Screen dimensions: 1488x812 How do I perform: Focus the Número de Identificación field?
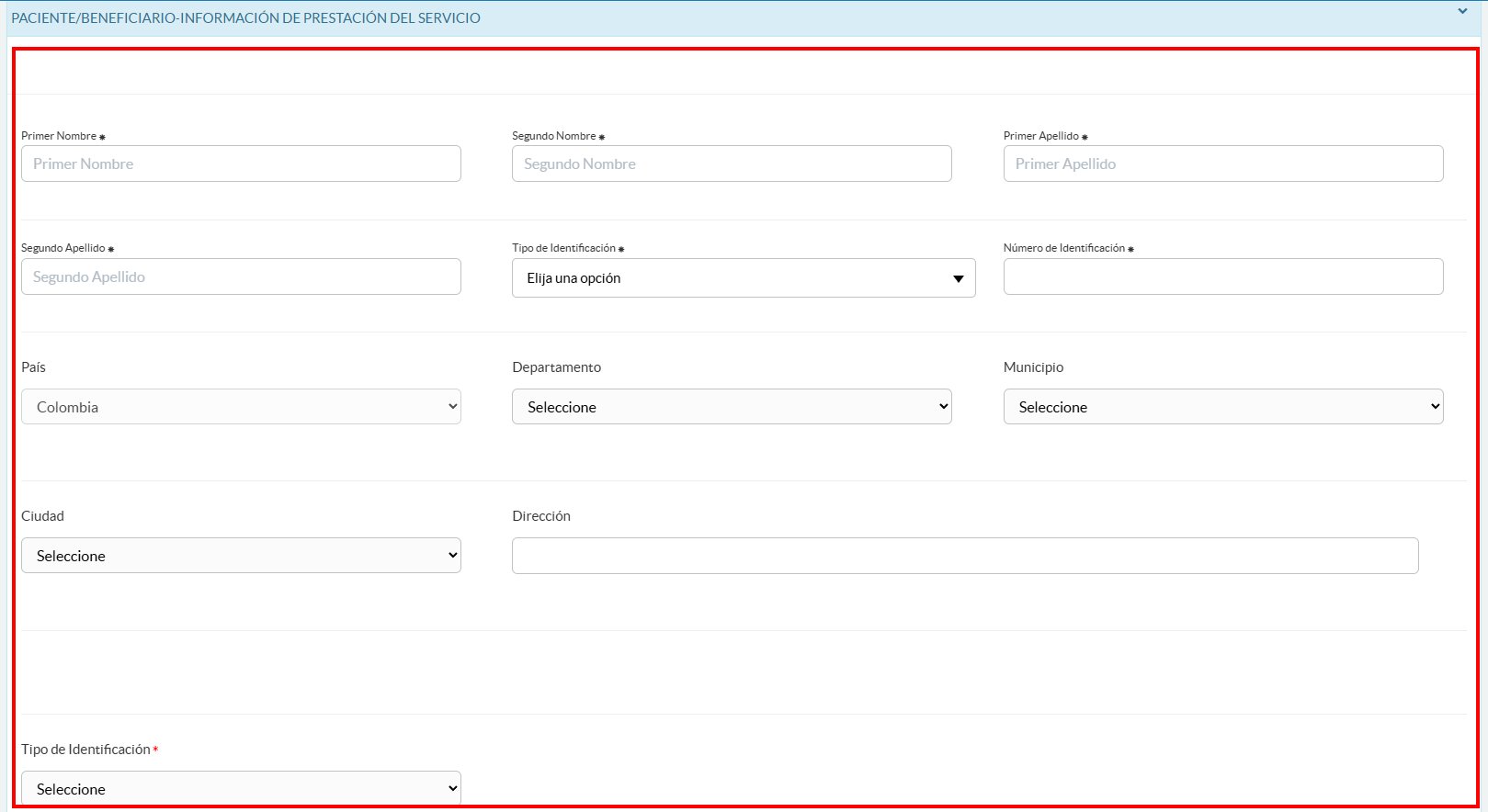[1222, 276]
